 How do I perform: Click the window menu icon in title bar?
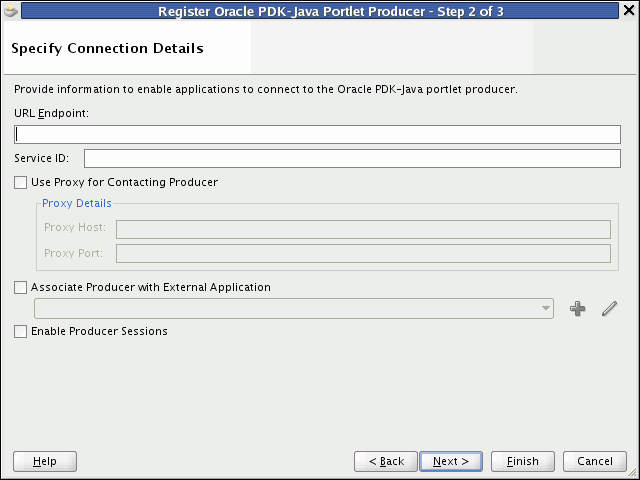[11, 11]
